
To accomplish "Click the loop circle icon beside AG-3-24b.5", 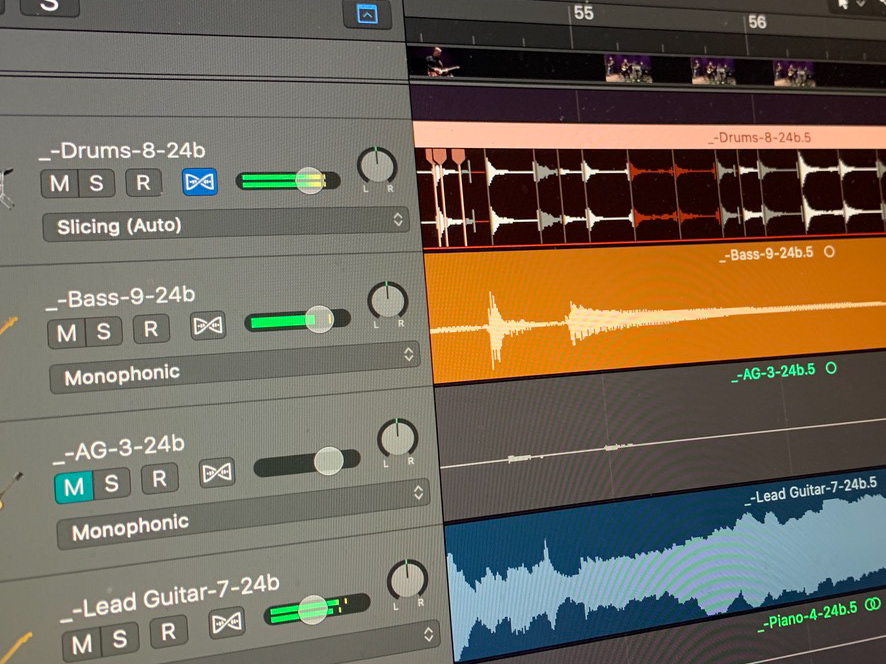I will [831, 368].
